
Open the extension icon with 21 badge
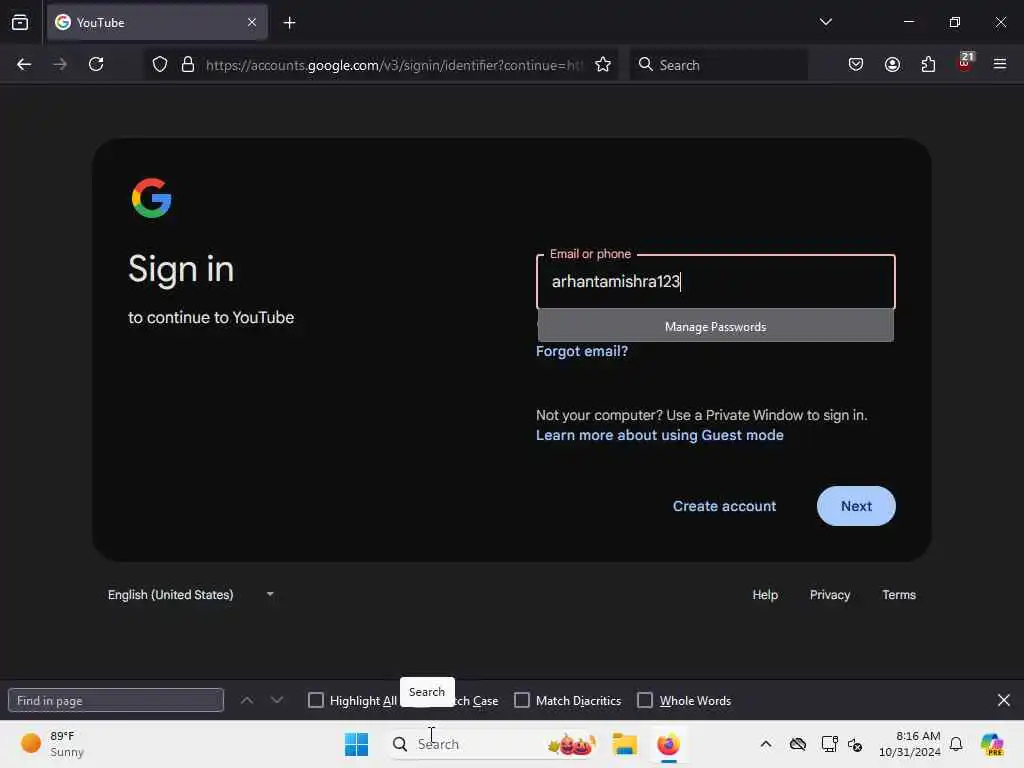(965, 63)
